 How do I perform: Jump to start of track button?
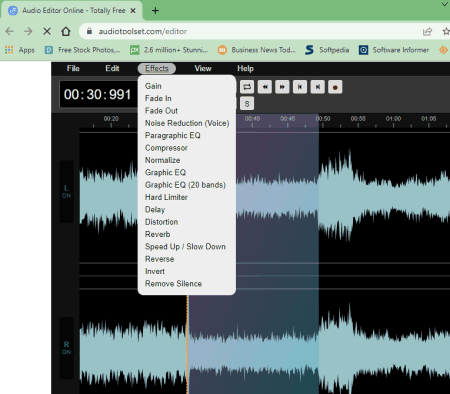click(300, 87)
